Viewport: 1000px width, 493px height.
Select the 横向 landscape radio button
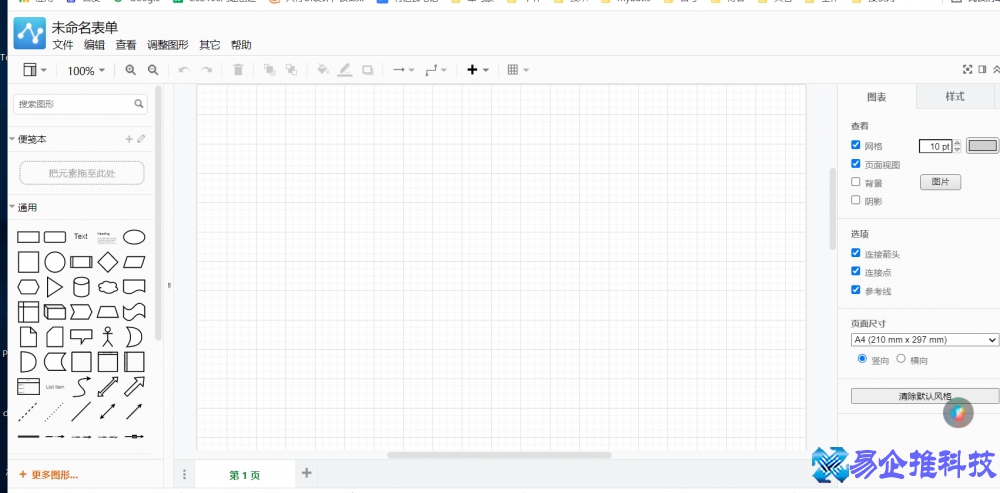coord(901,359)
